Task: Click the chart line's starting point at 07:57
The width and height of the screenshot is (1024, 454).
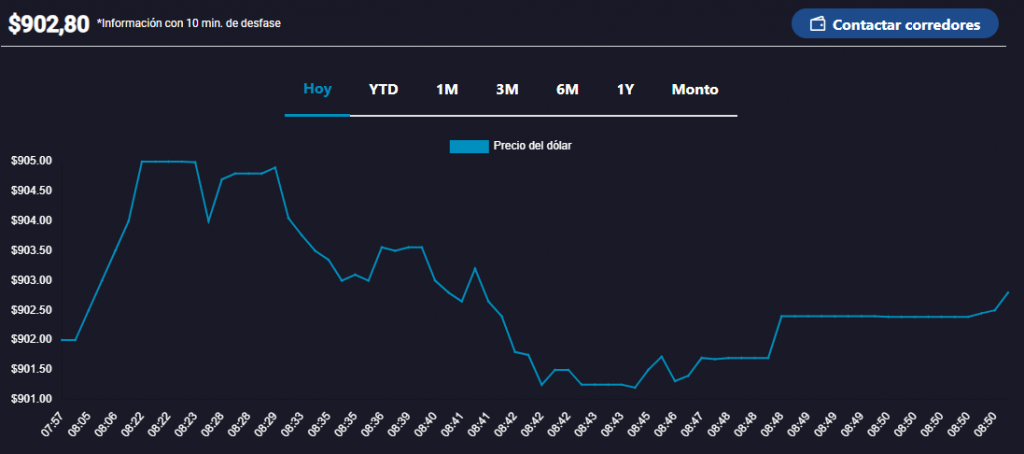Action: pos(61,340)
